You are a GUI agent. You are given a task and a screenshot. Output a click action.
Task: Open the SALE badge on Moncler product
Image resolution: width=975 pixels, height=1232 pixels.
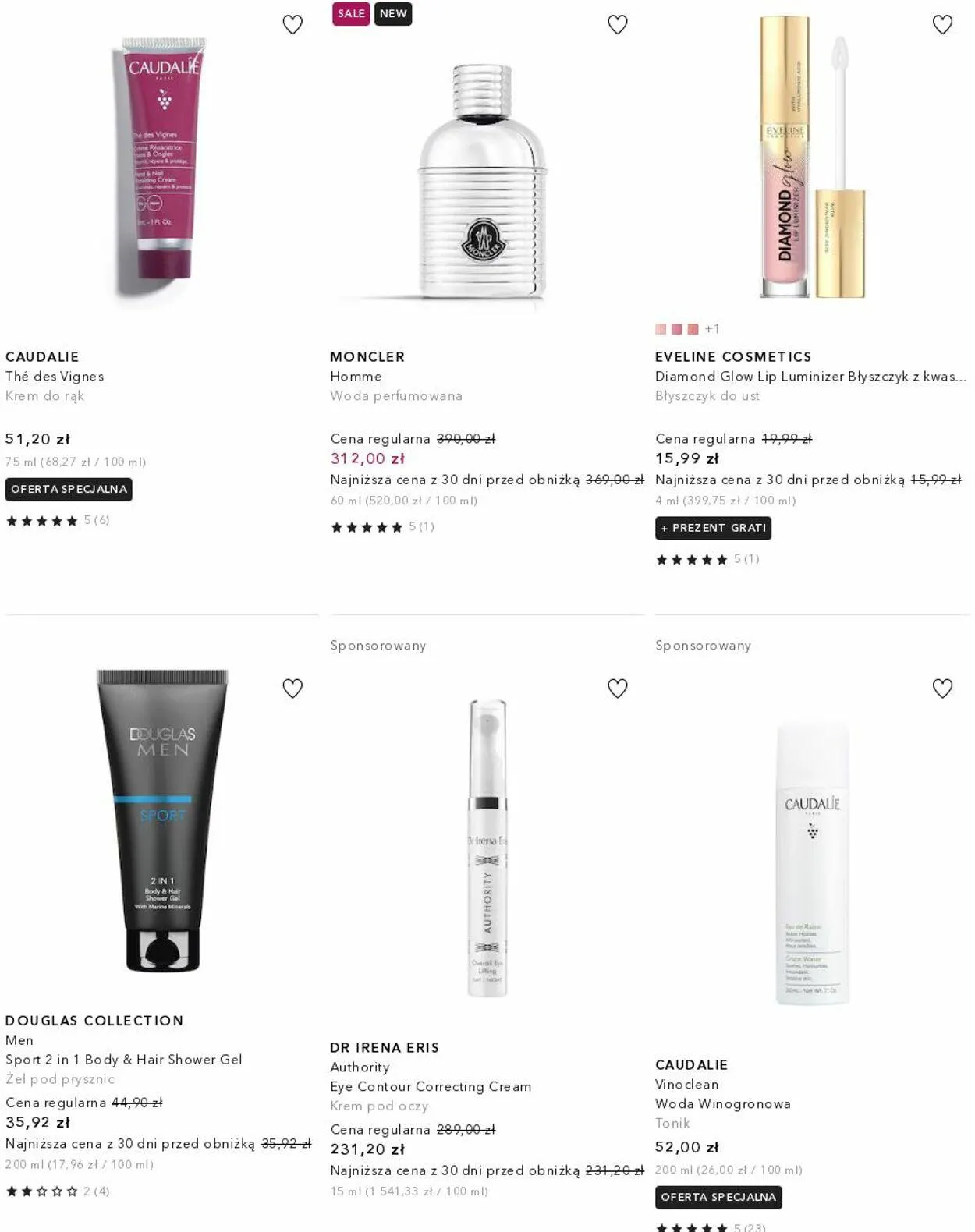tap(351, 14)
